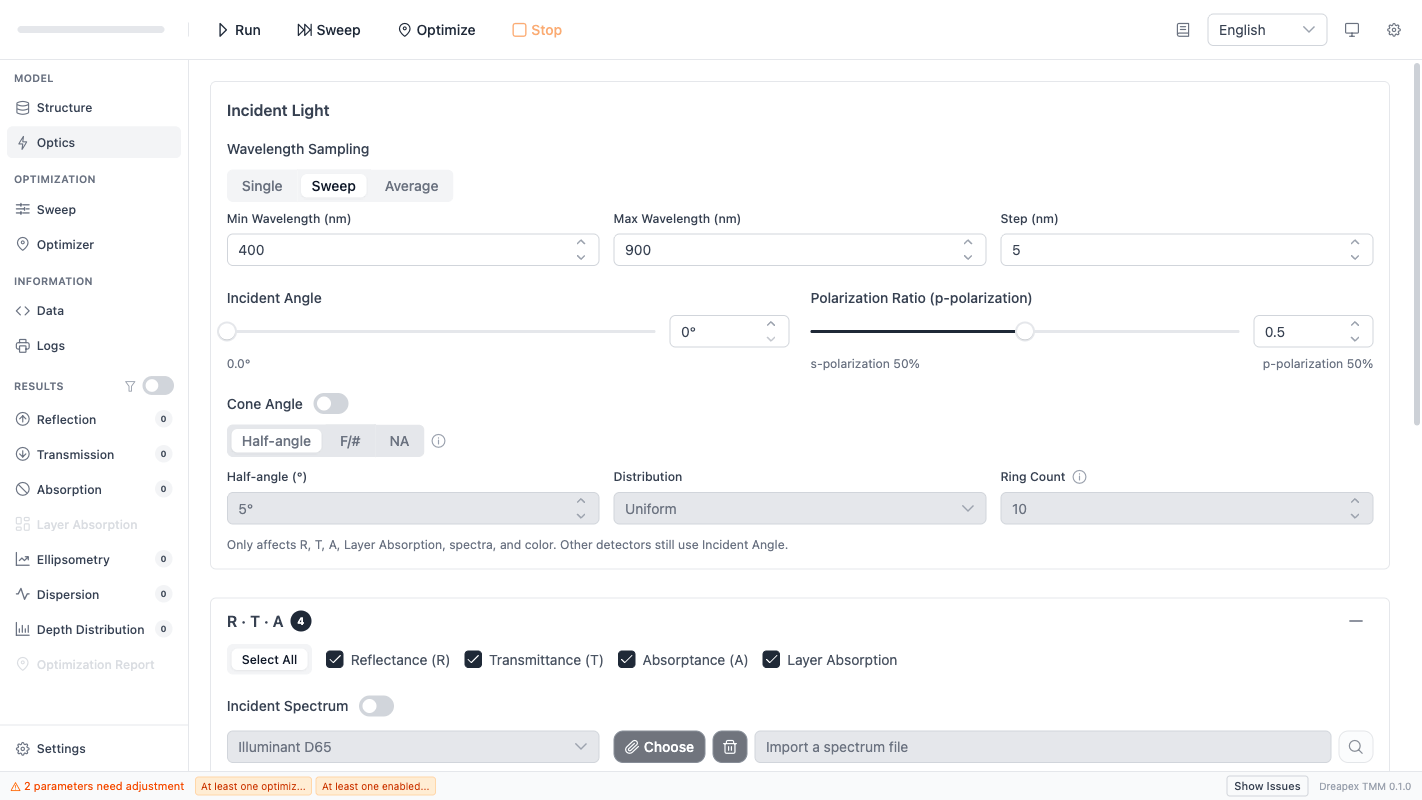
Task: Switch wavelength sampling to Average
Action: 411,186
